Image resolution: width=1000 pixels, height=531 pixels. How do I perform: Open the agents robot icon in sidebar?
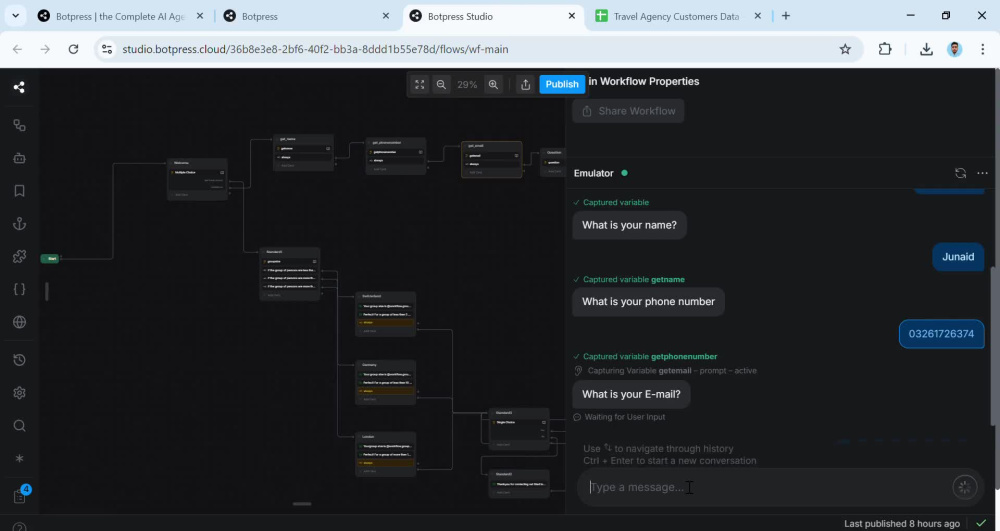coord(19,158)
